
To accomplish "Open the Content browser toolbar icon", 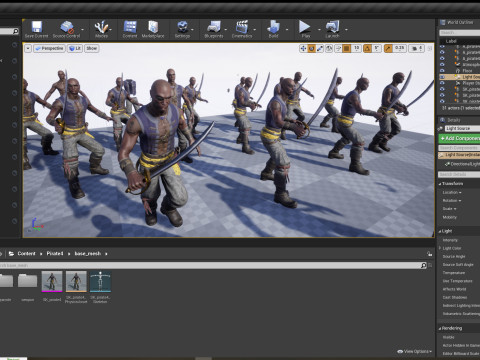I will click(130, 27).
